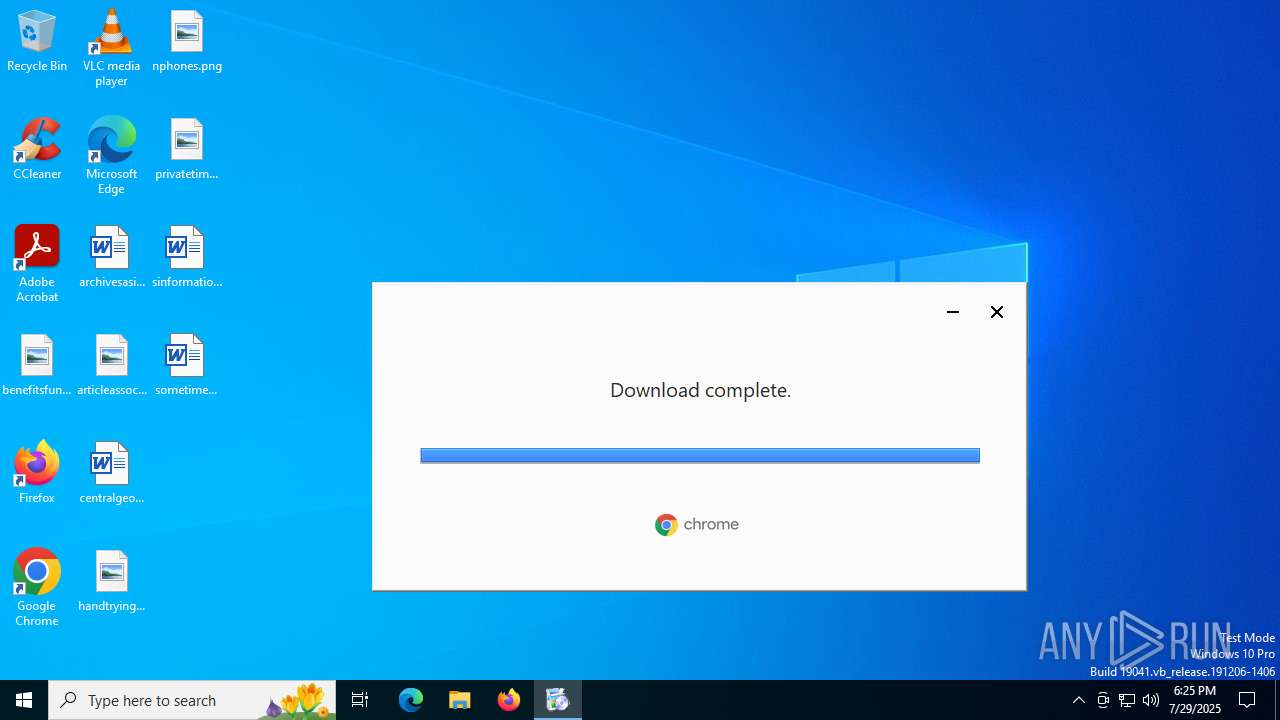
Task: Show hidden system tray icons
Action: click(x=1078, y=700)
